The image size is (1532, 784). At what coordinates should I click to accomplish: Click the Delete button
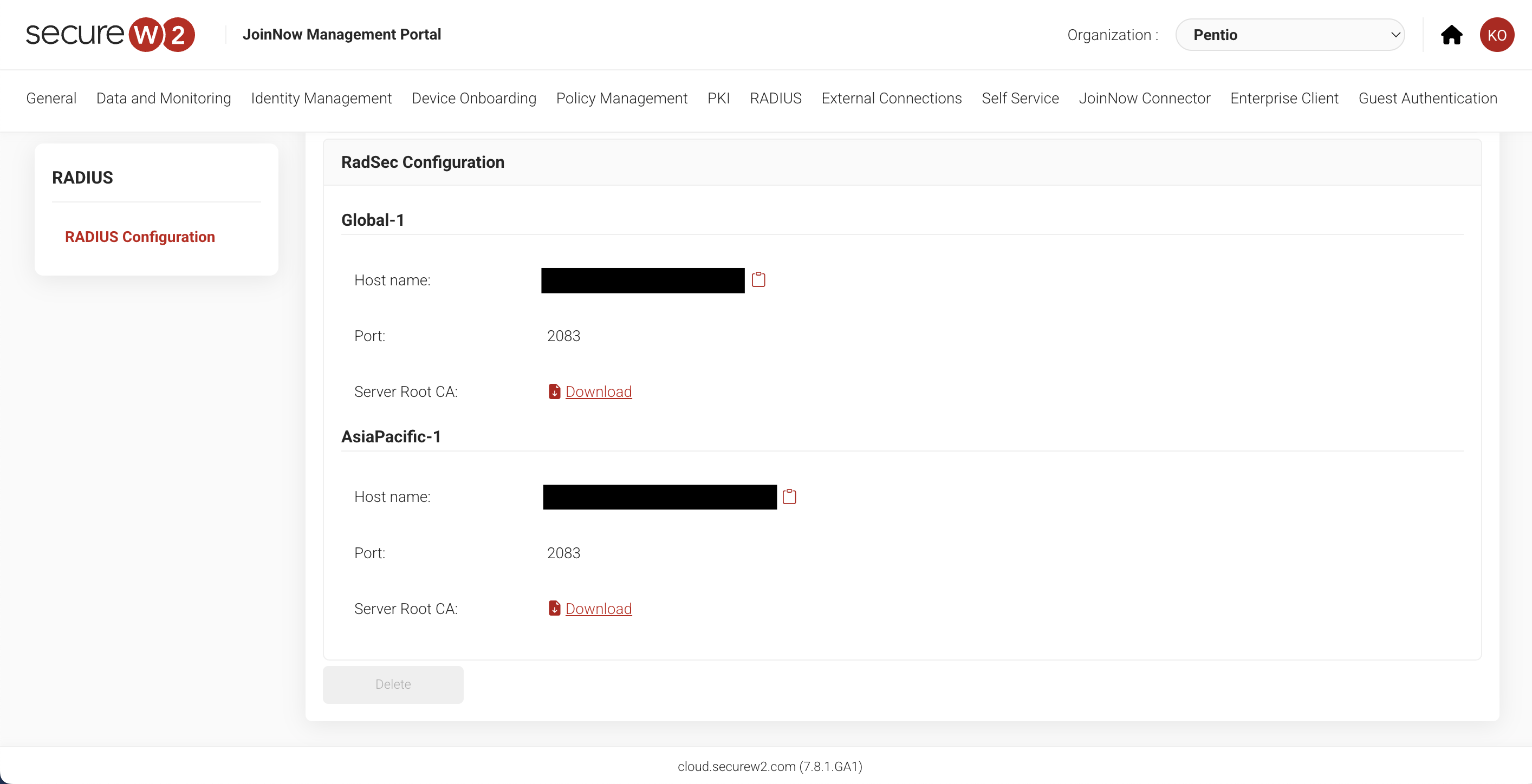(x=393, y=684)
